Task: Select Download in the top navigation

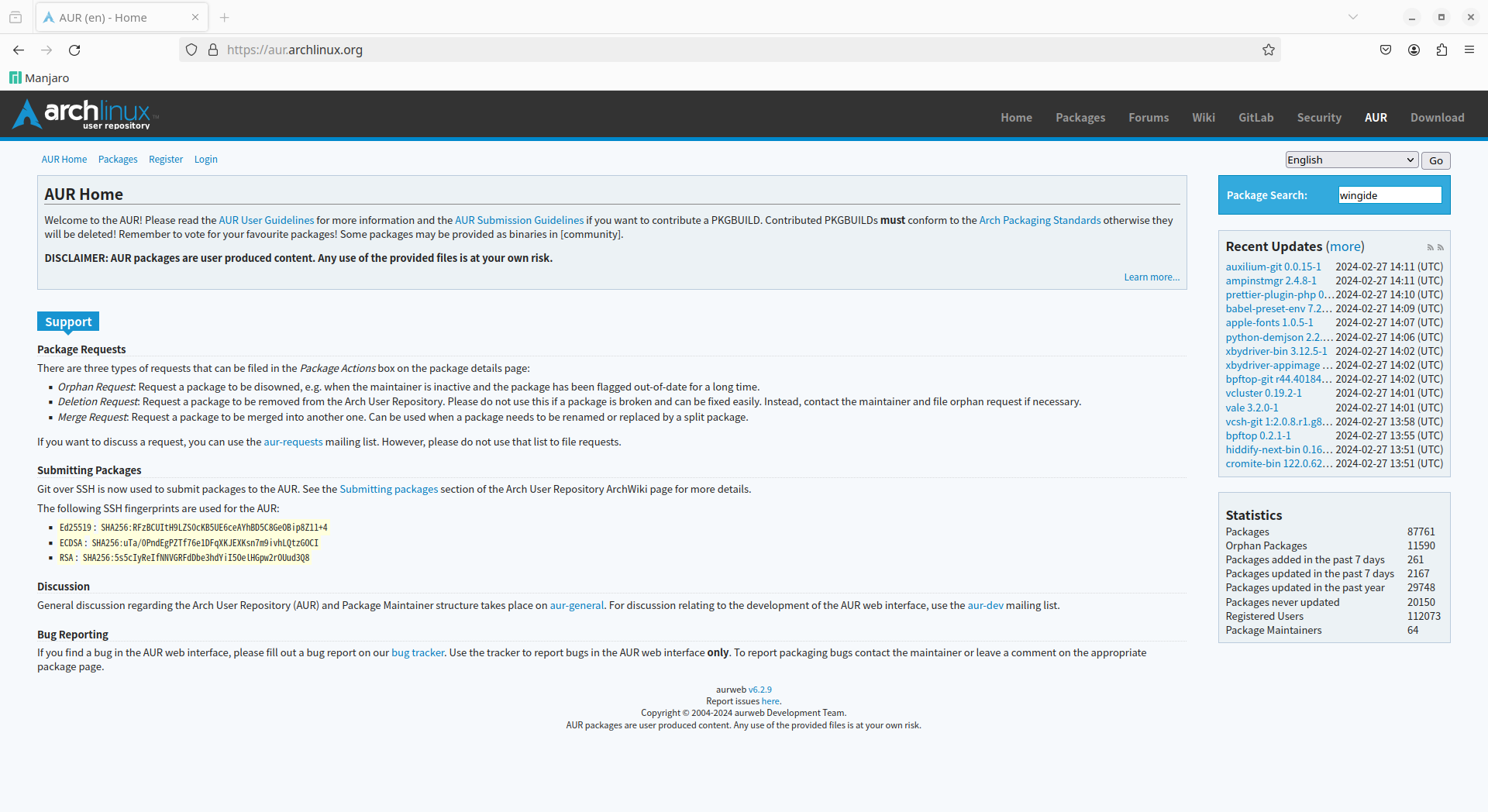Action: 1437,118
